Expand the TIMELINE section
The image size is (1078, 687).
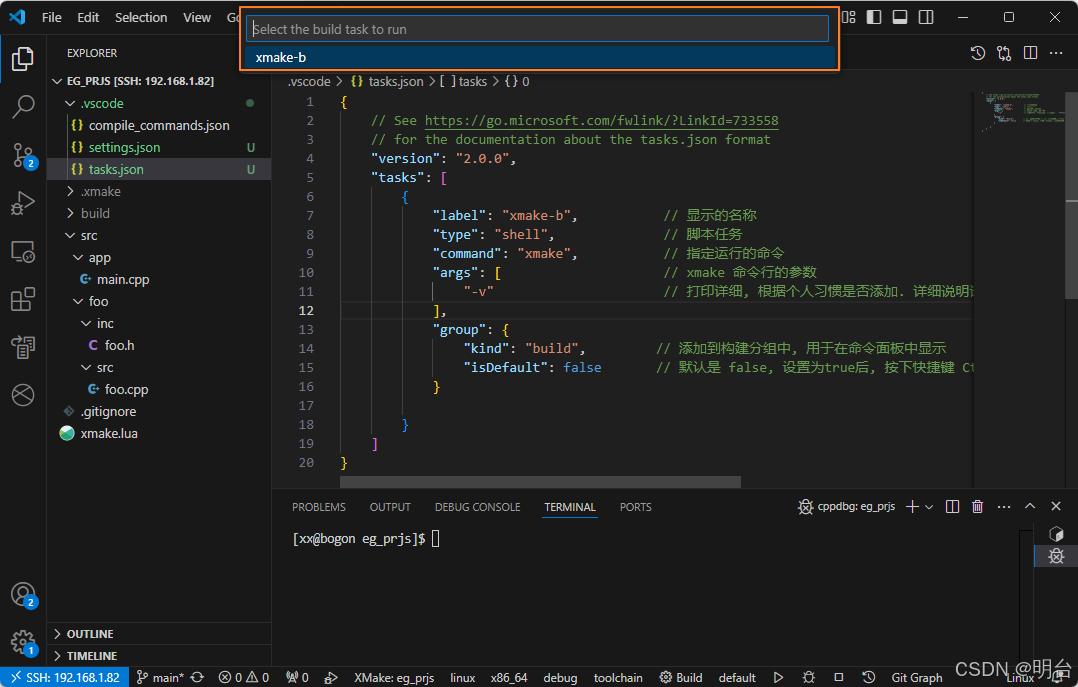coord(159,655)
